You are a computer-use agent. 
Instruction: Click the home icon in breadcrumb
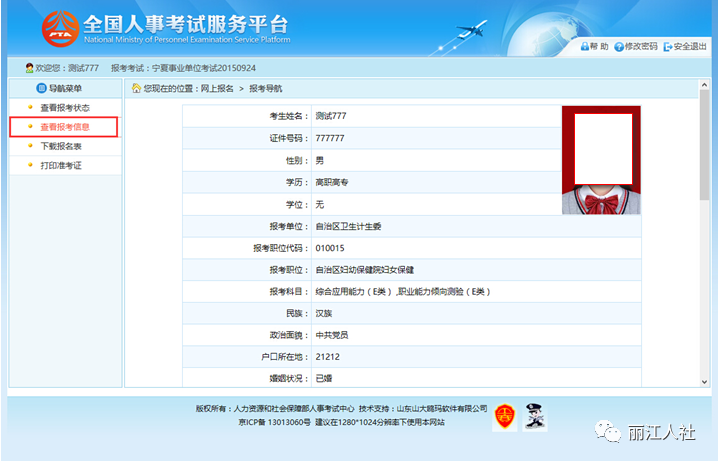click(136, 88)
